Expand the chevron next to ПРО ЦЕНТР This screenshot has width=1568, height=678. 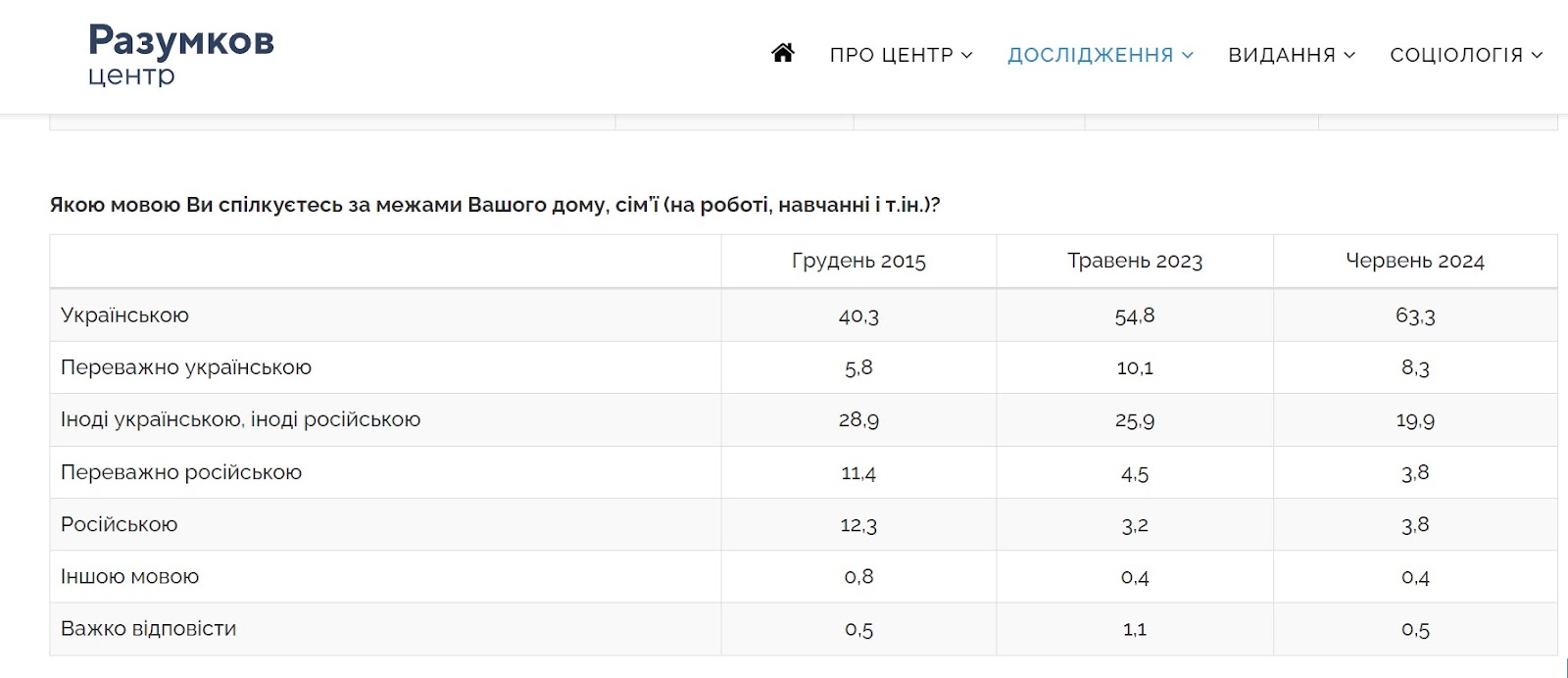[967, 55]
